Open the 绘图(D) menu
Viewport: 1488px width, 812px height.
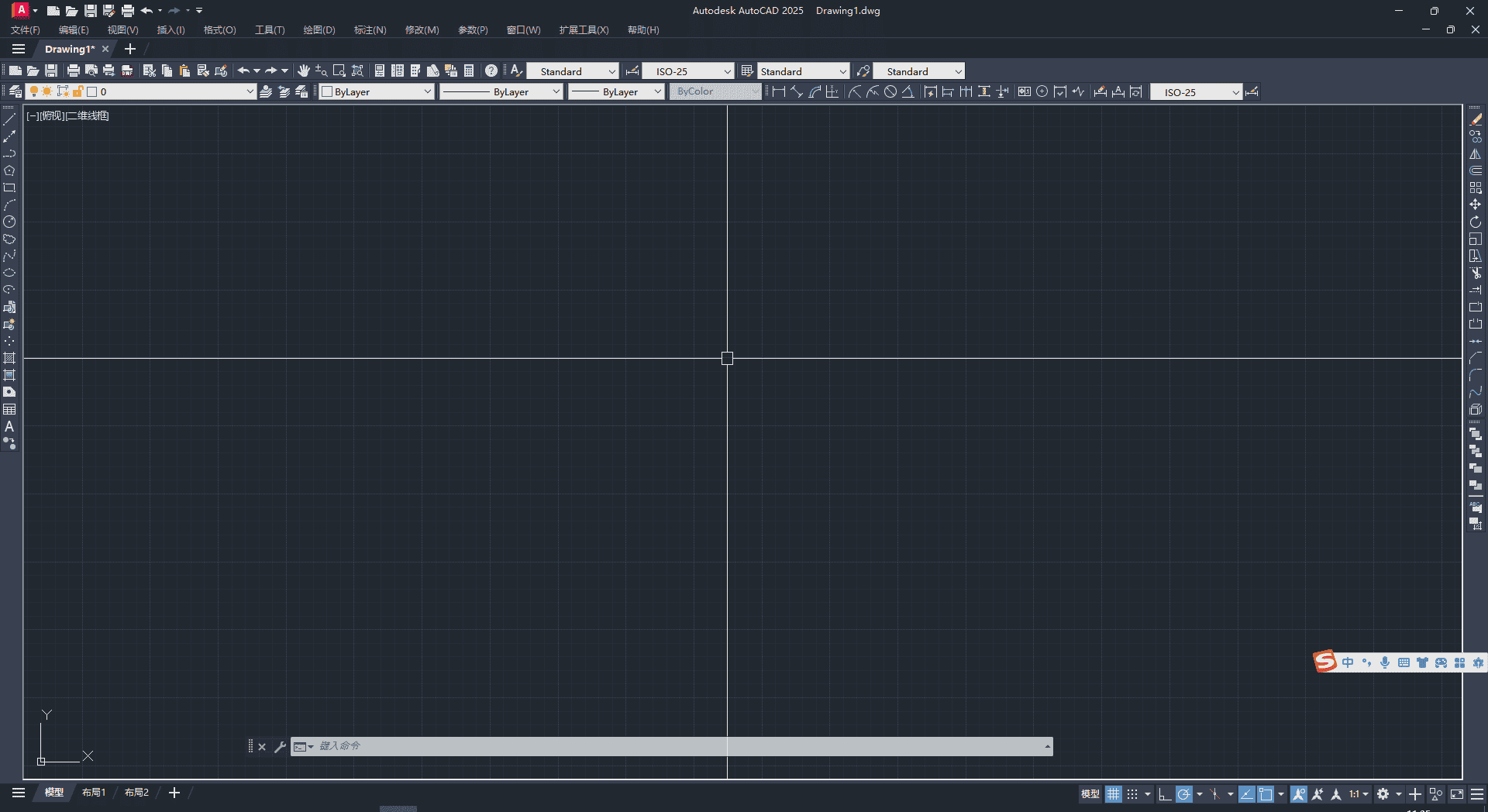pyautogui.click(x=318, y=30)
